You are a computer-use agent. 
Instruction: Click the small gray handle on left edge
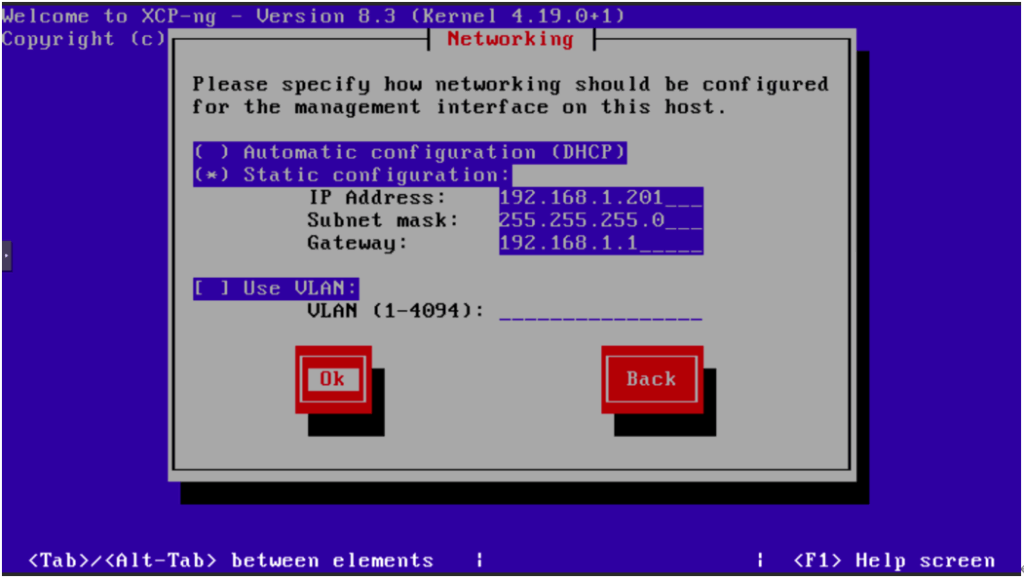(6, 256)
